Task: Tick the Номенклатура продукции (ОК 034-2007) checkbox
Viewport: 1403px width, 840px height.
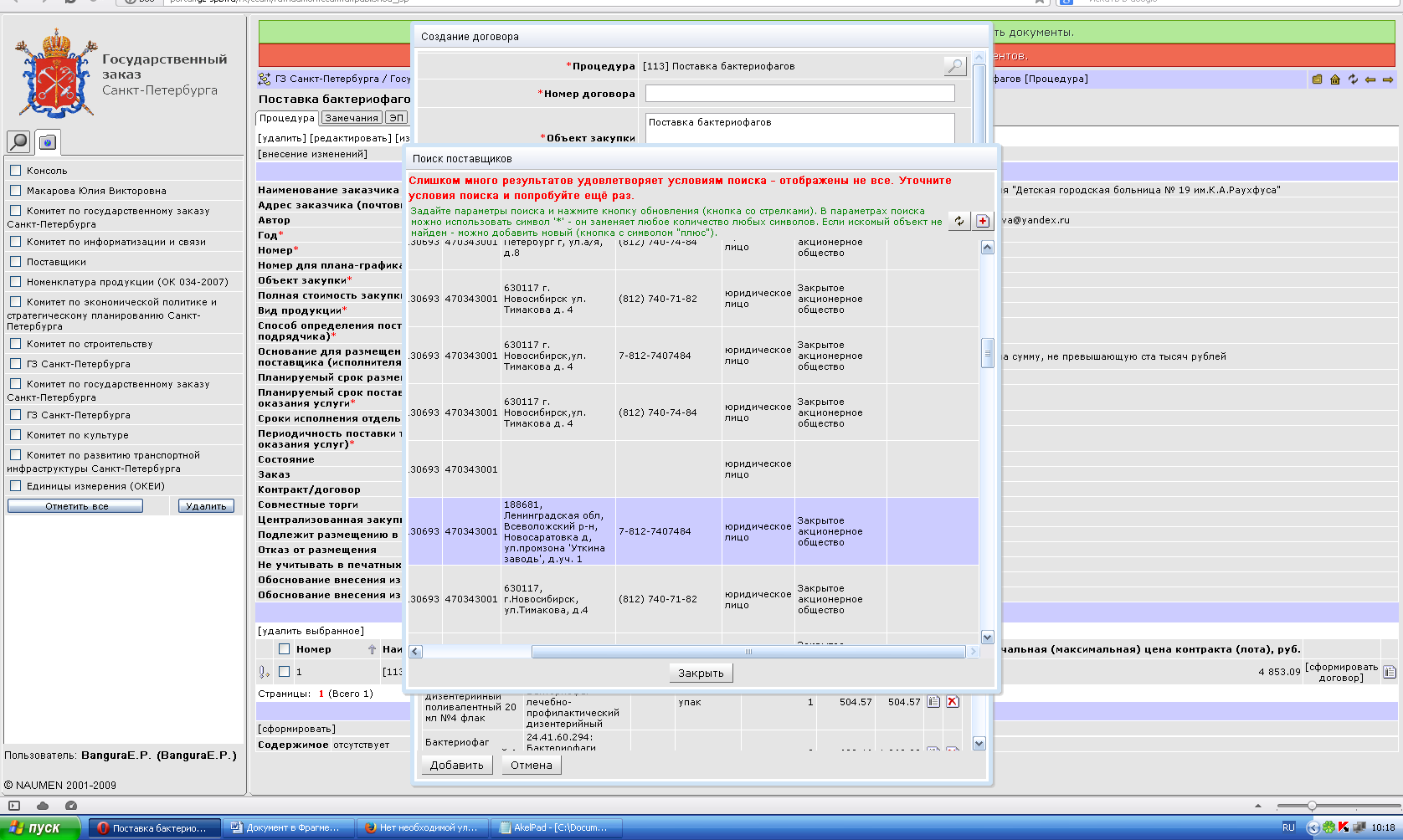Action: pyautogui.click(x=15, y=281)
